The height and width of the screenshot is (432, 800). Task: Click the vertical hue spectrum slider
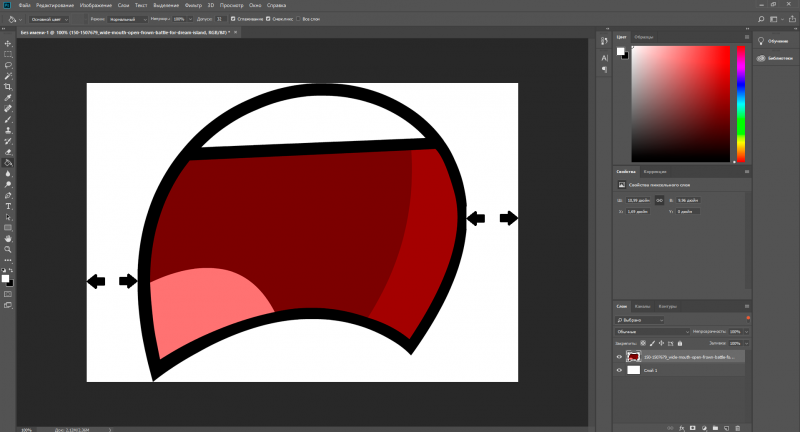[741, 105]
